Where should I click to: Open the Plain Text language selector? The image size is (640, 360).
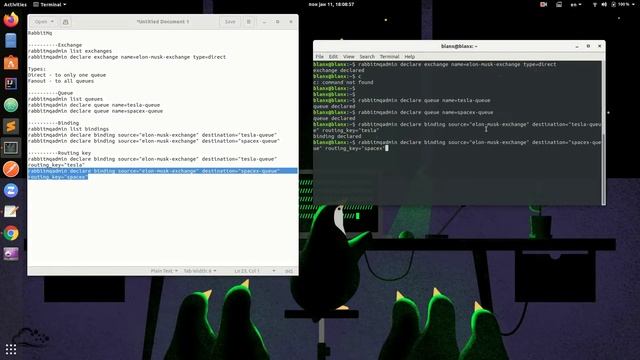[x=164, y=271]
